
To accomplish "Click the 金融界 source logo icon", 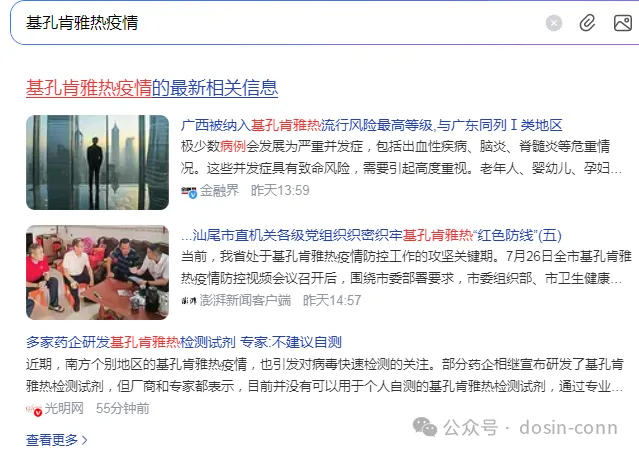I will pyautogui.click(x=189, y=192).
